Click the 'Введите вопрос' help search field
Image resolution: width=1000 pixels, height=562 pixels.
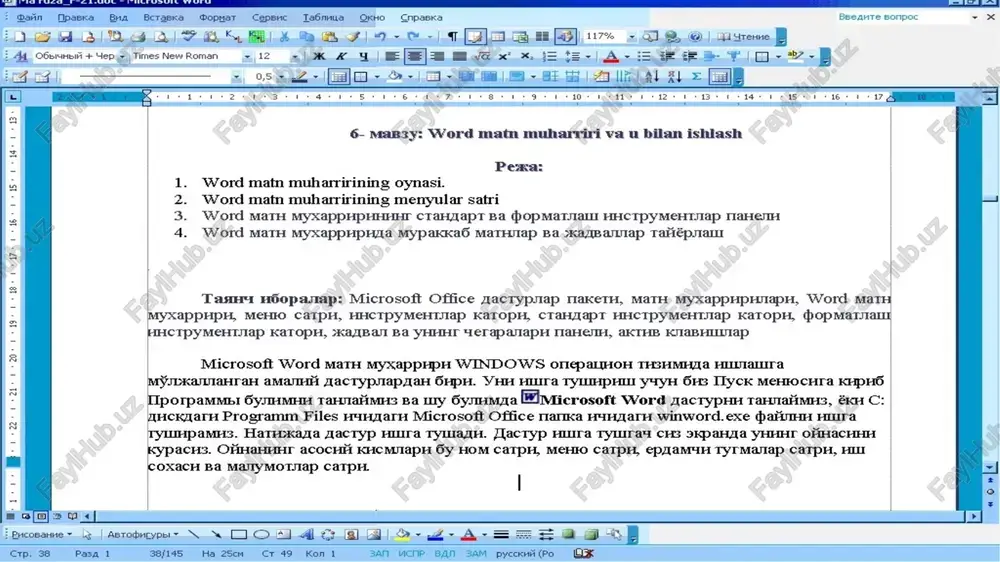pos(902,17)
